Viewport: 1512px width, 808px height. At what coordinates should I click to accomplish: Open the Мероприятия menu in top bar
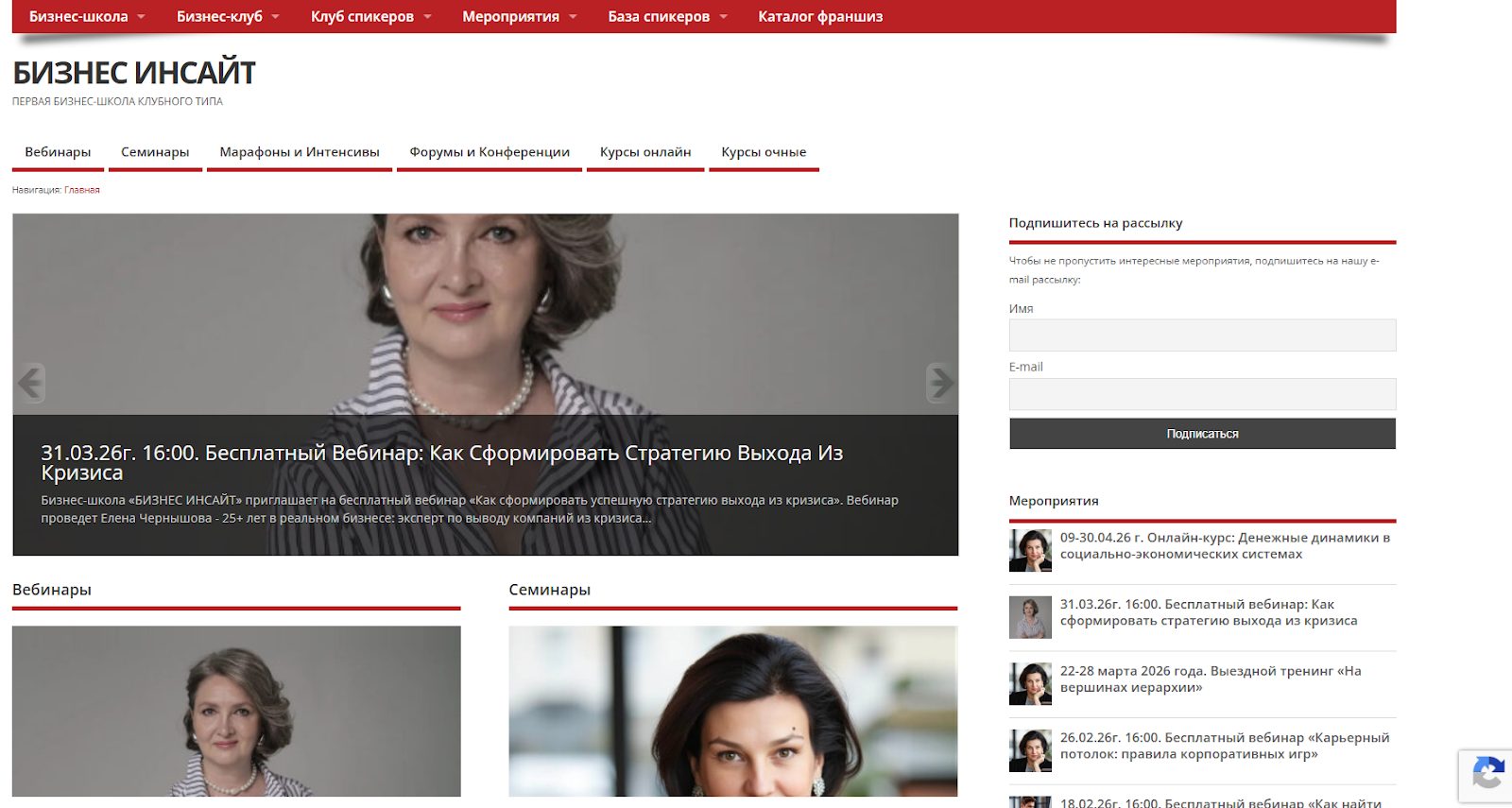[x=519, y=16]
